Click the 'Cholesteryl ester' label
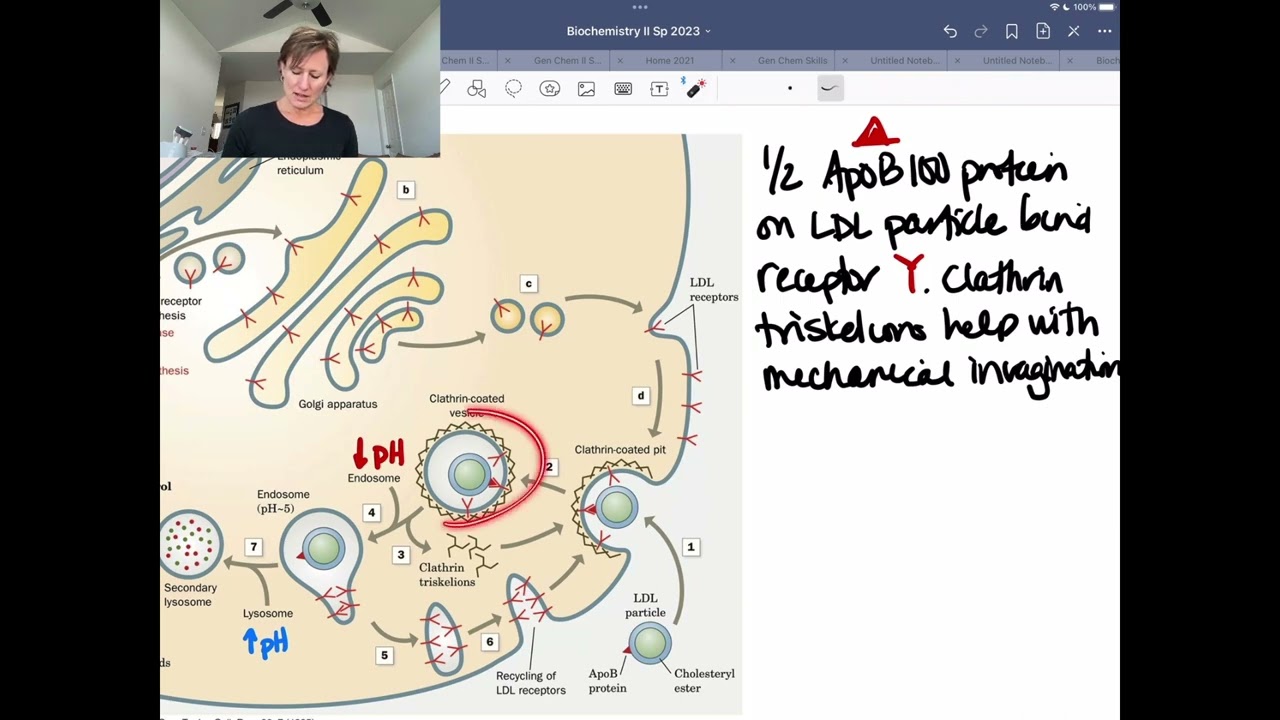 (x=704, y=681)
